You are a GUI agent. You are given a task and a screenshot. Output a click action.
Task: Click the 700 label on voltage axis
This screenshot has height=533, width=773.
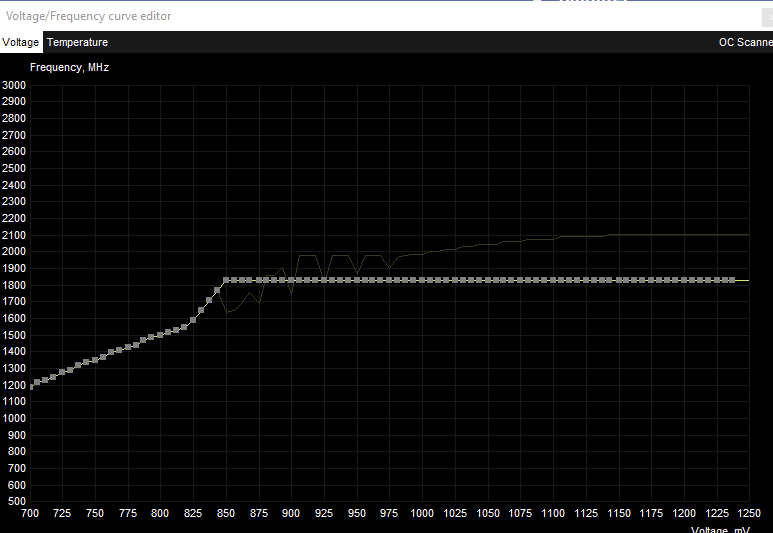pos(30,513)
